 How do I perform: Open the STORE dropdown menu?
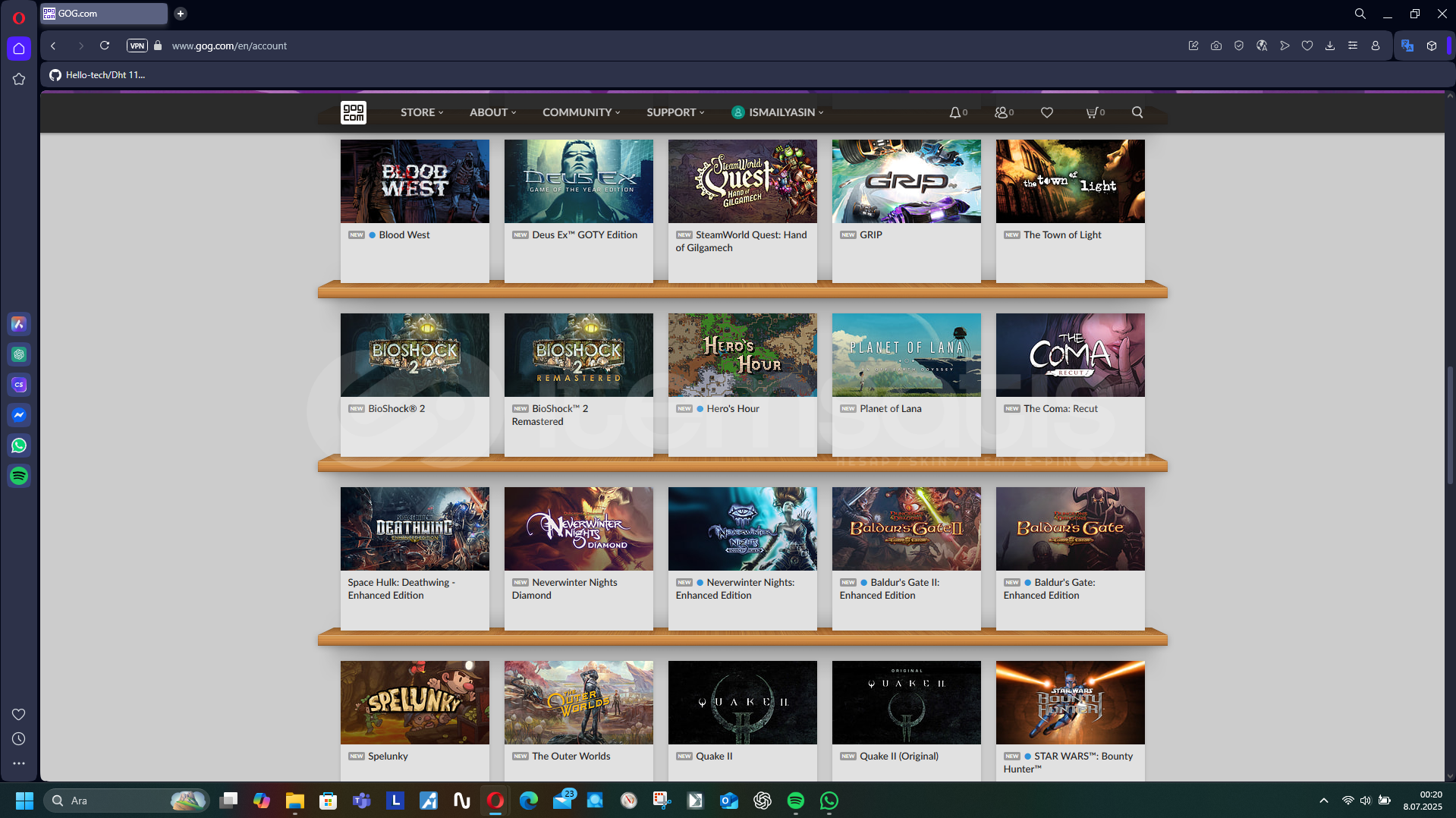tap(422, 112)
